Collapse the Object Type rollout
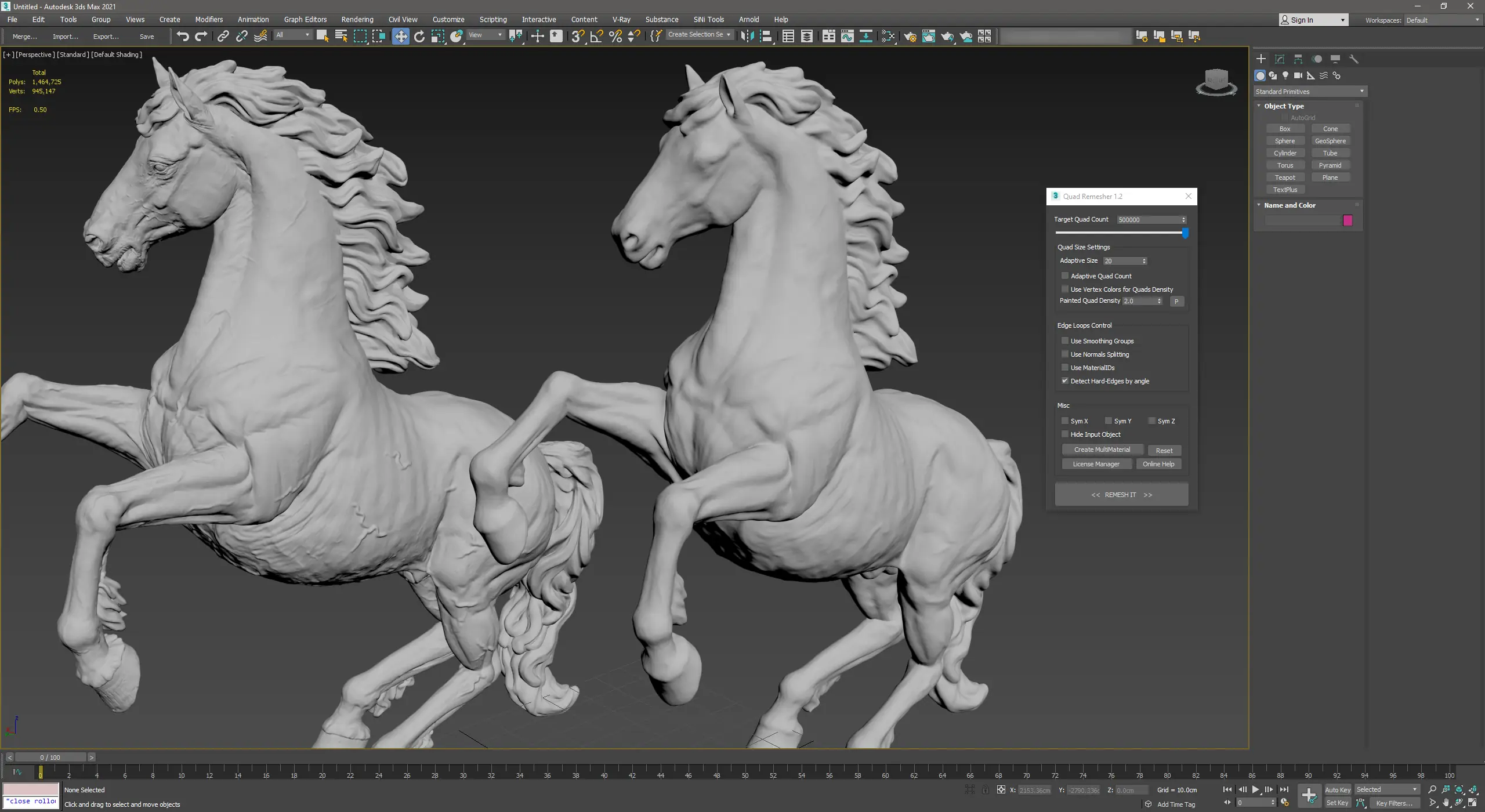The height and width of the screenshot is (812, 1485). [x=1284, y=106]
